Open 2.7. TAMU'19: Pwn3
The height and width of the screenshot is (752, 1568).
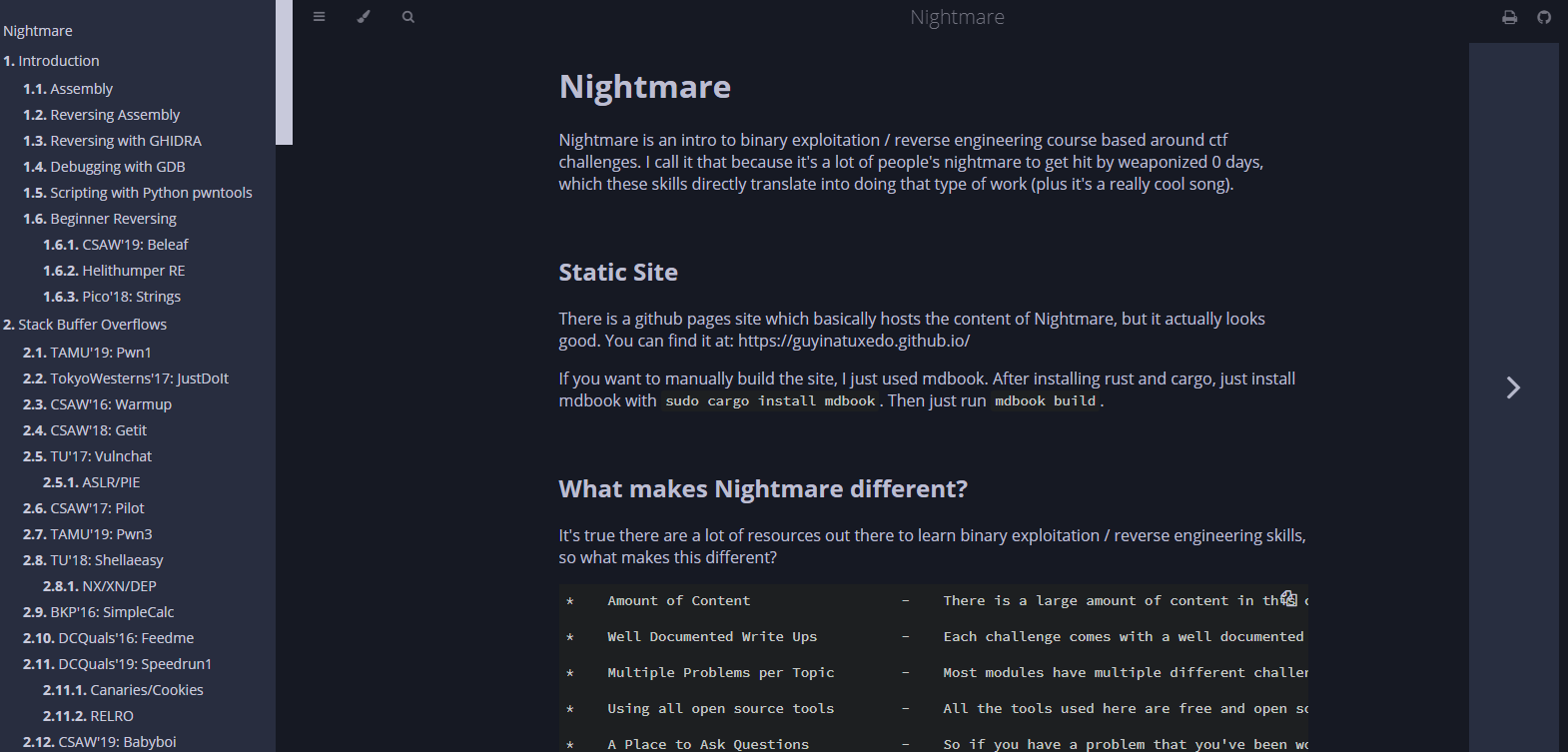88,534
